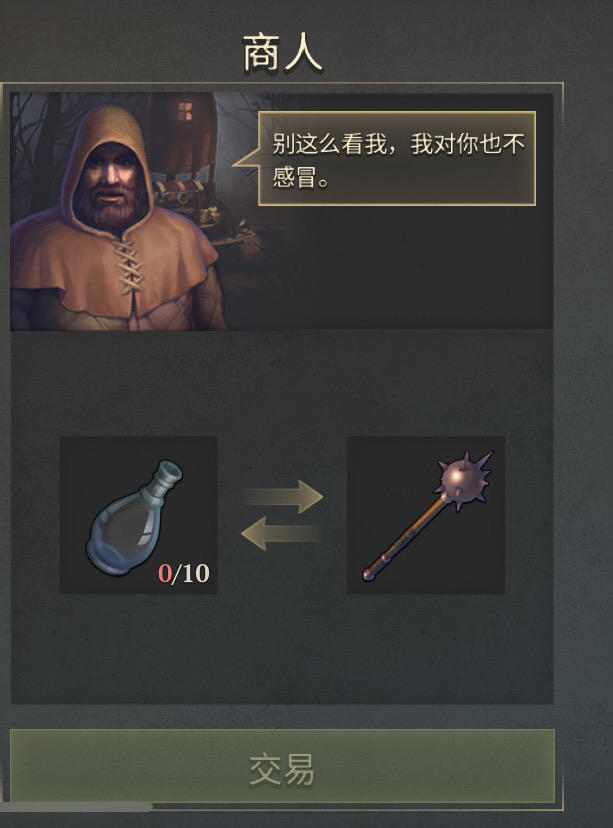
Task: Click the left-pointing exchange arrow
Action: tap(281, 533)
